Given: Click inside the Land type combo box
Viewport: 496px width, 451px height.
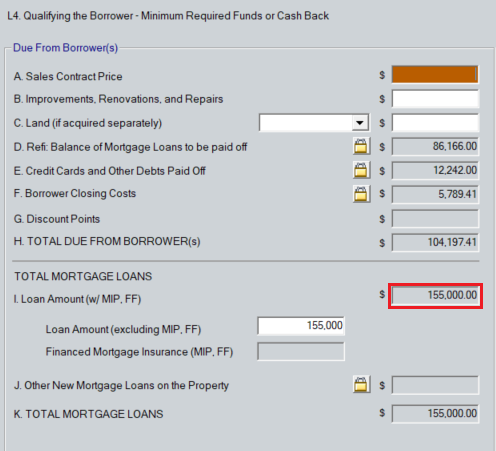Looking at the screenshot, I should click(x=314, y=123).
